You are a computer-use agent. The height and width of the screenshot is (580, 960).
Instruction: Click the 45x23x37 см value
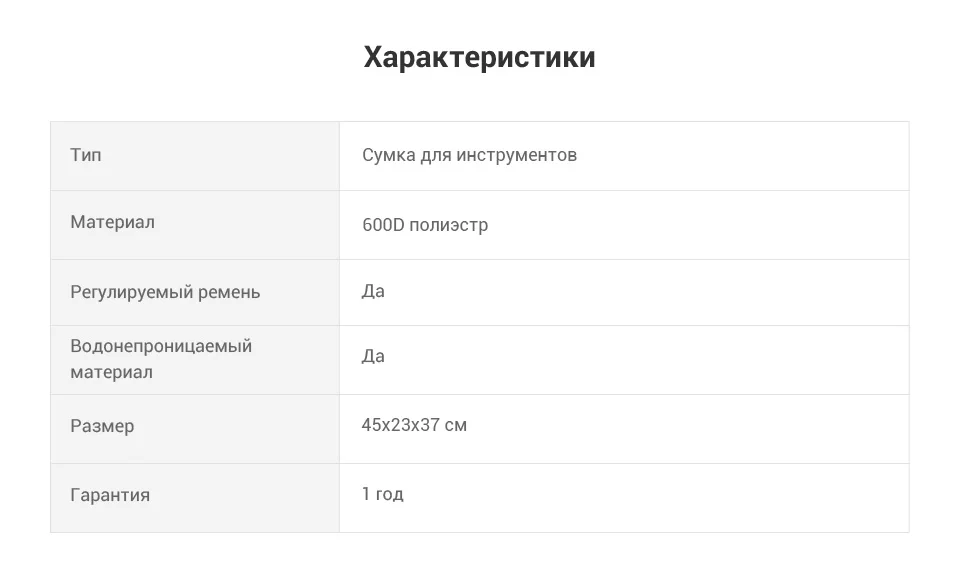click(414, 424)
